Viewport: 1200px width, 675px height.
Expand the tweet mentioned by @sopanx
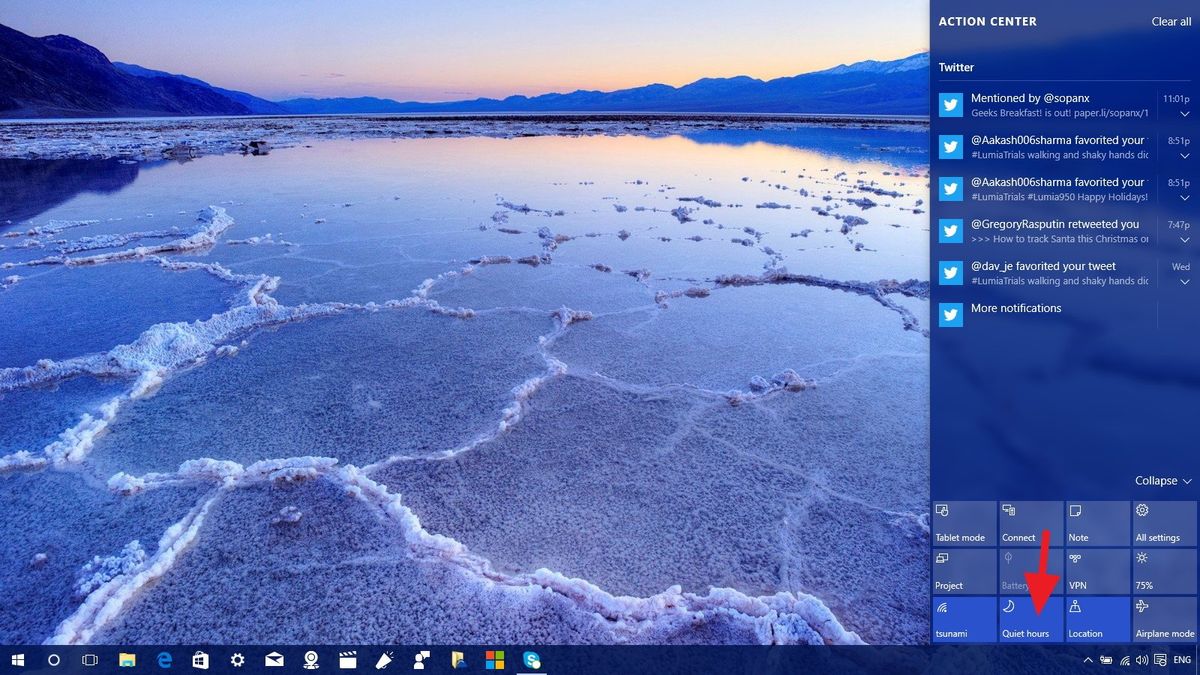coord(1184,112)
